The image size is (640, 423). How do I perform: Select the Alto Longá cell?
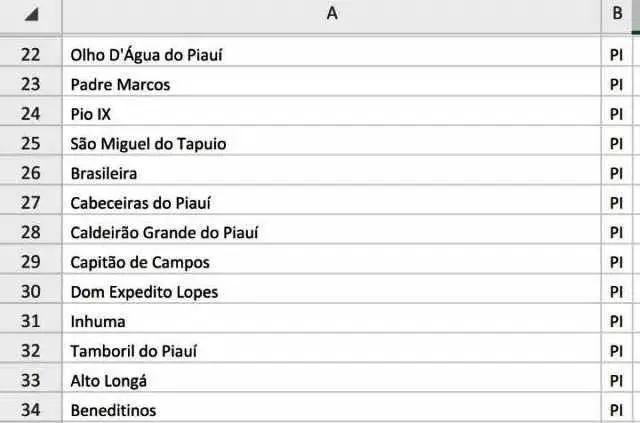click(x=331, y=380)
